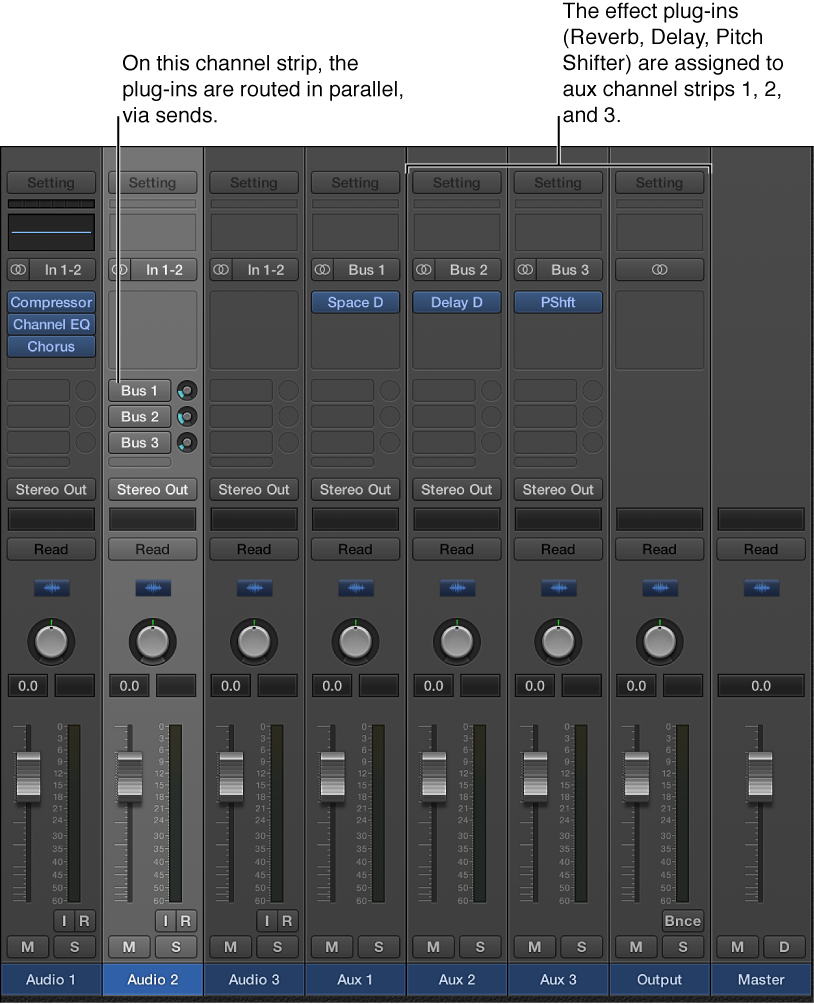The width and height of the screenshot is (814, 1004).
Task: Open the Read automation mode menu on Master
Action: tap(760, 549)
